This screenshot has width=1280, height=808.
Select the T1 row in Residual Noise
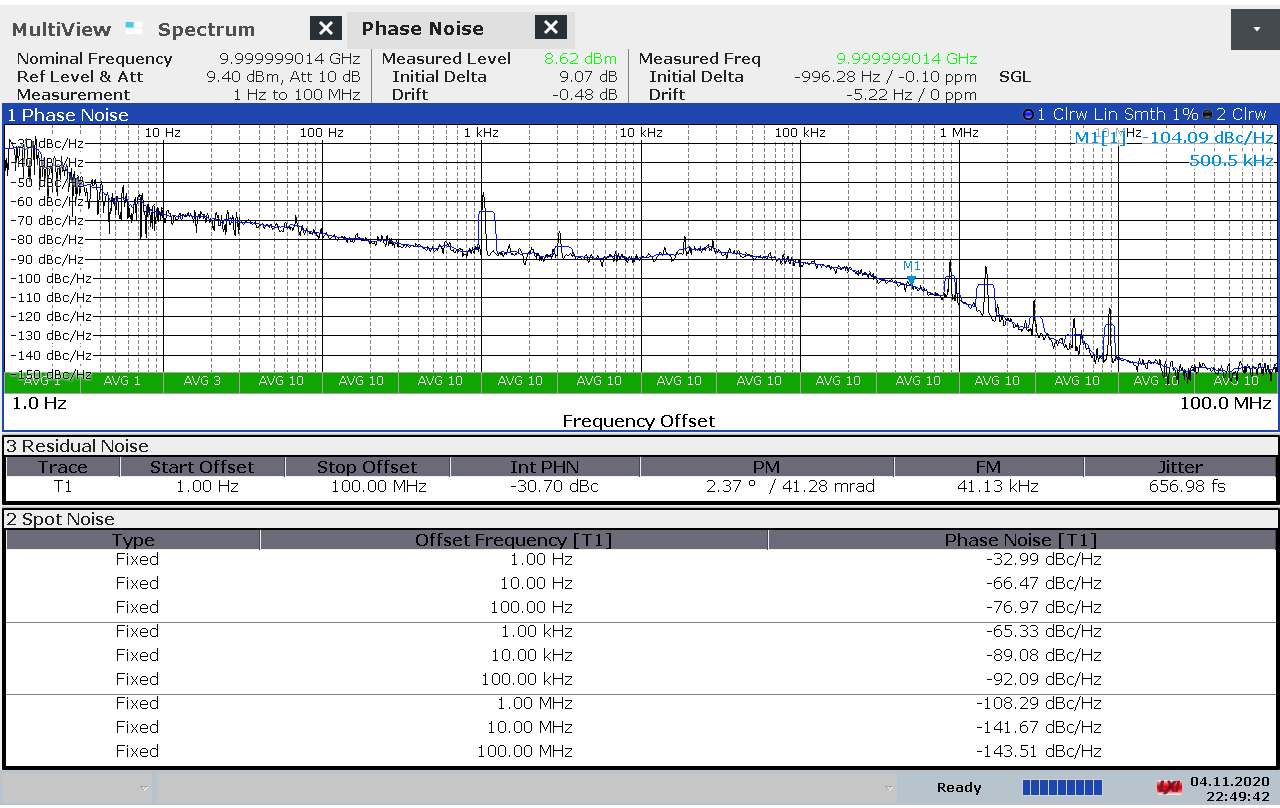tap(641, 487)
